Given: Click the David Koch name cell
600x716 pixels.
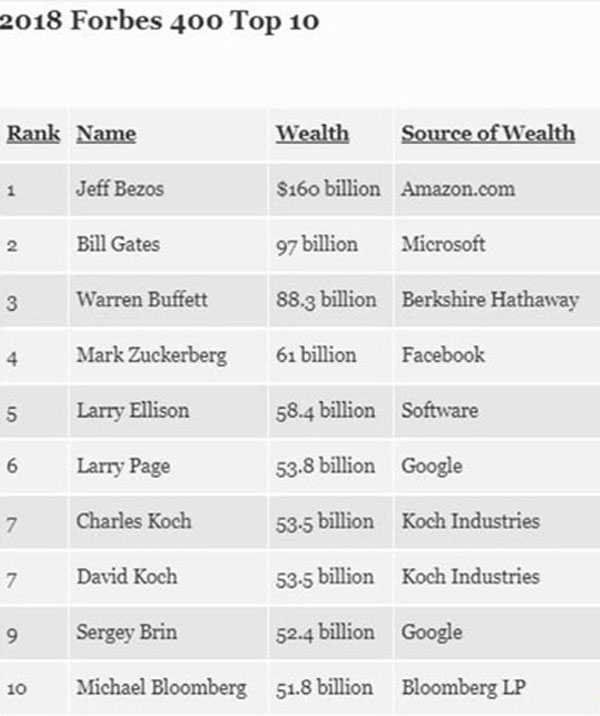Looking at the screenshot, I should tap(126, 576).
